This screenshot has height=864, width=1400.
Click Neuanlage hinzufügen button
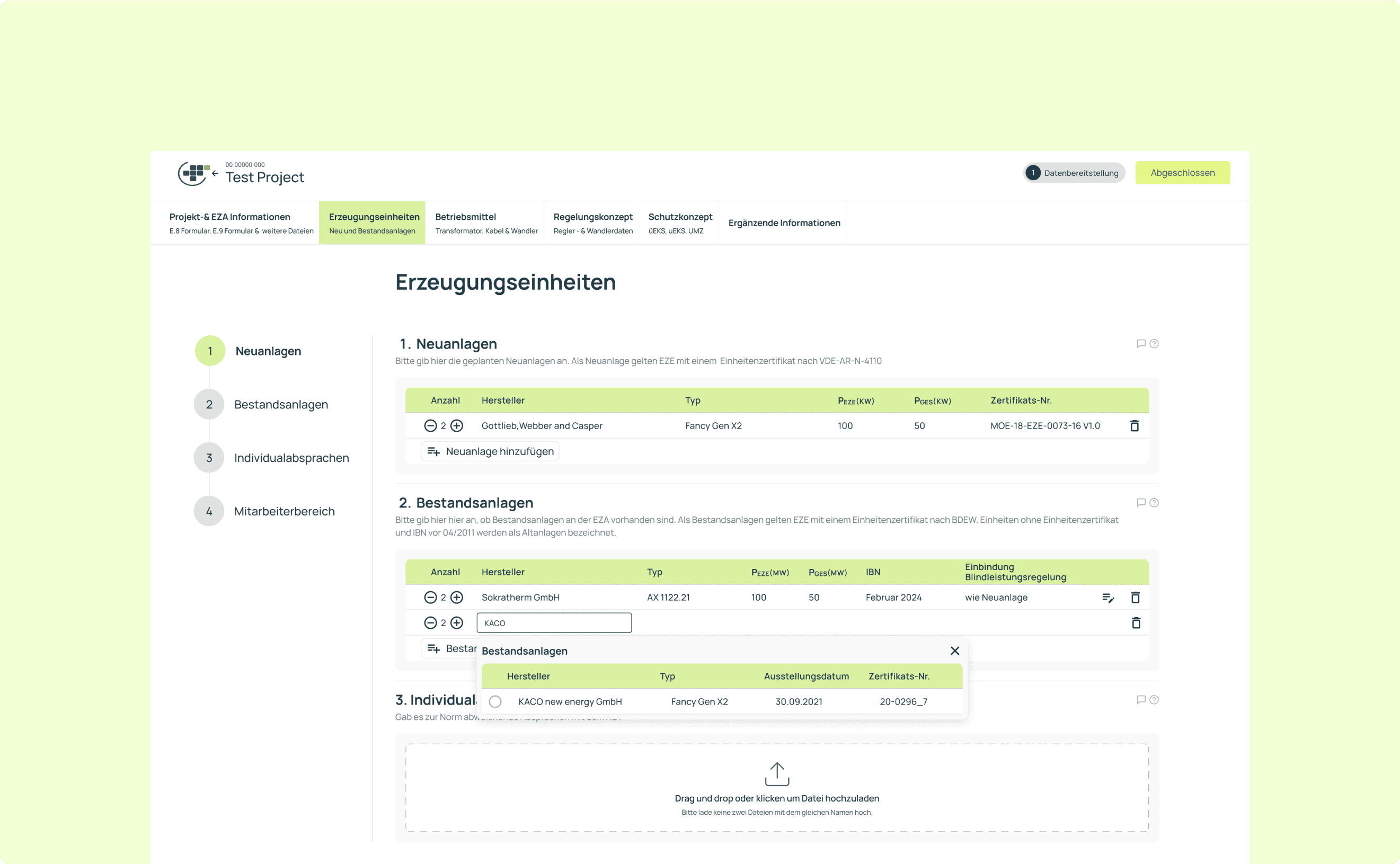tap(490, 451)
